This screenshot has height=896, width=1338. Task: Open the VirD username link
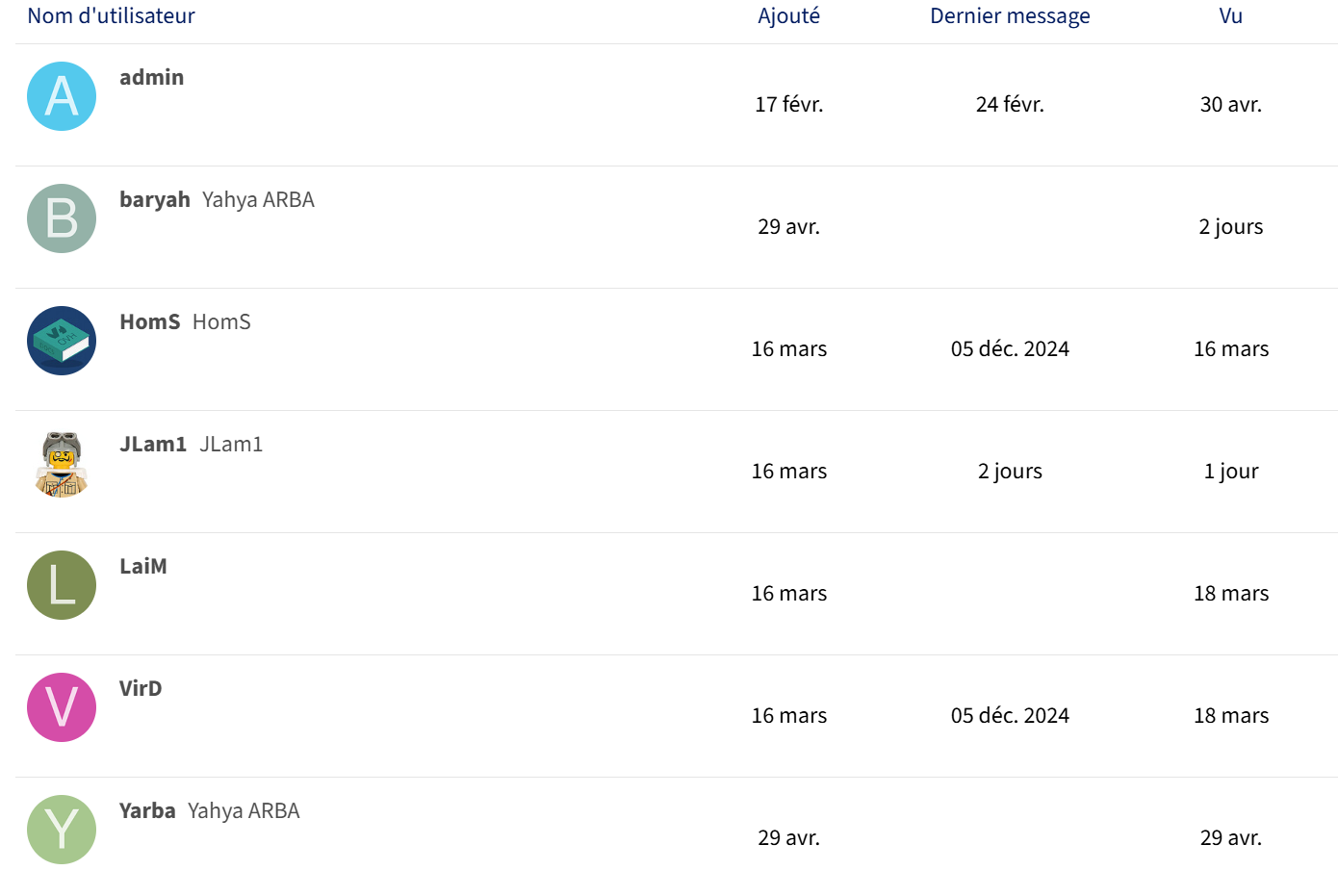click(141, 688)
